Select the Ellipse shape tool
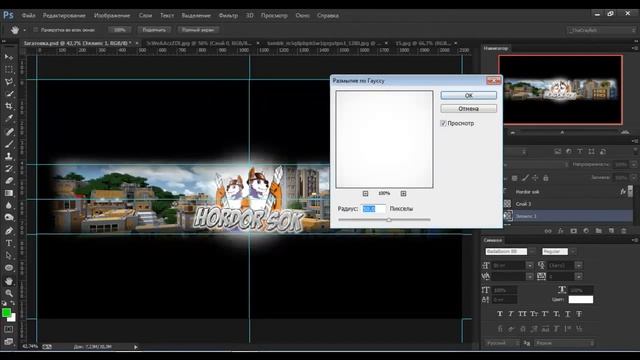This screenshot has height=360, width=640. coord(9,268)
